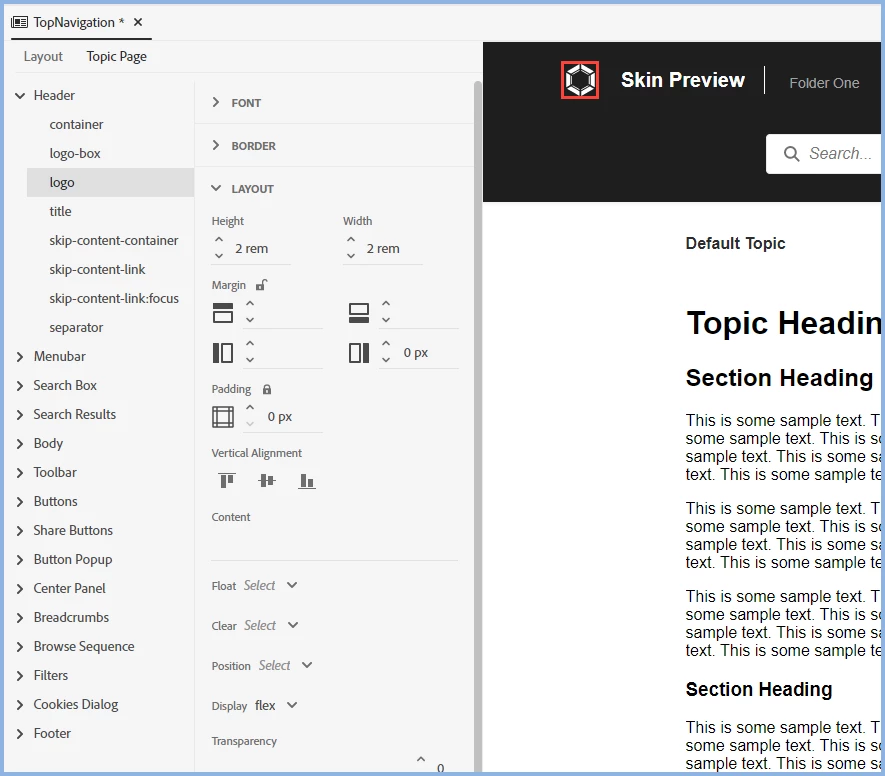Click the margin bottom icon
The height and width of the screenshot is (776, 885).
(359, 312)
